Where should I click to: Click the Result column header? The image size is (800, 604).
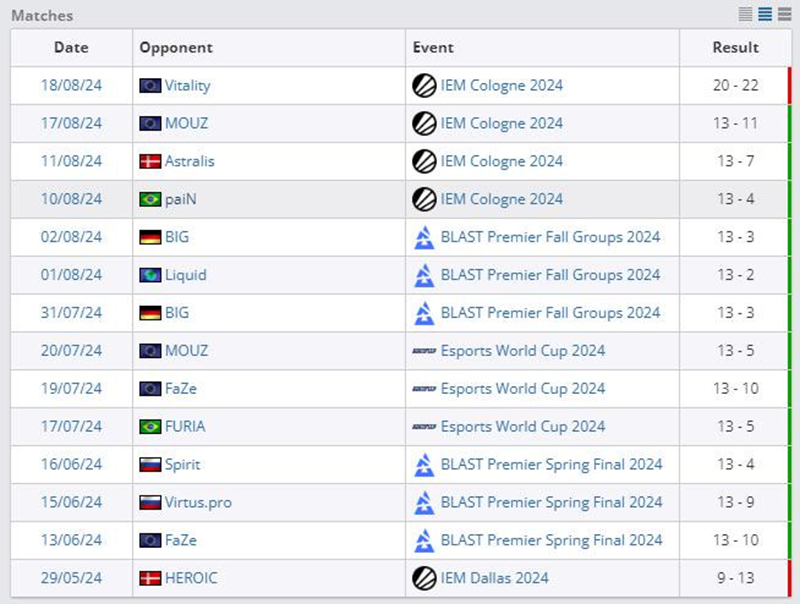click(735, 47)
